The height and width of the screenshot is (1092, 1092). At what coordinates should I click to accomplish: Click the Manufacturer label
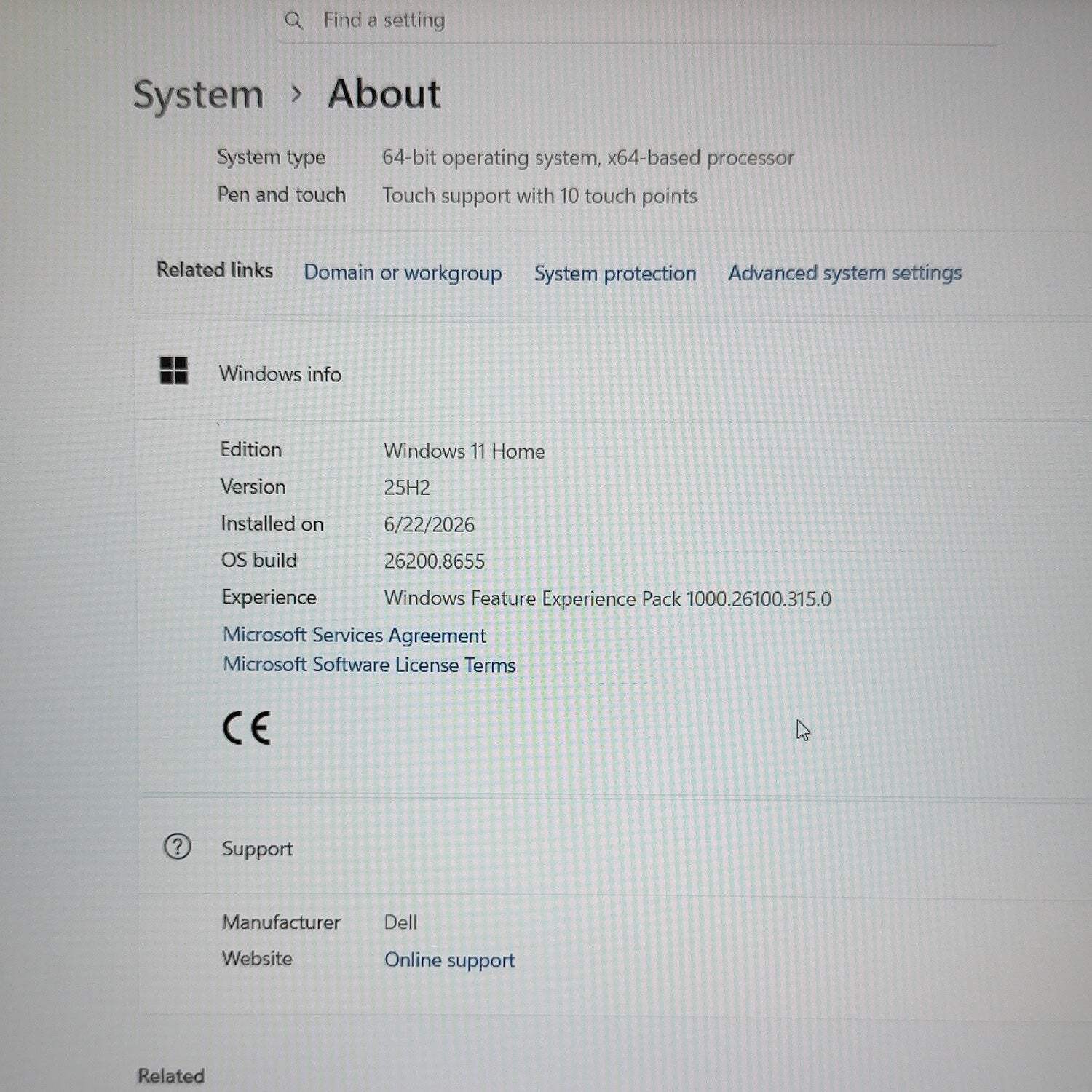click(x=281, y=922)
